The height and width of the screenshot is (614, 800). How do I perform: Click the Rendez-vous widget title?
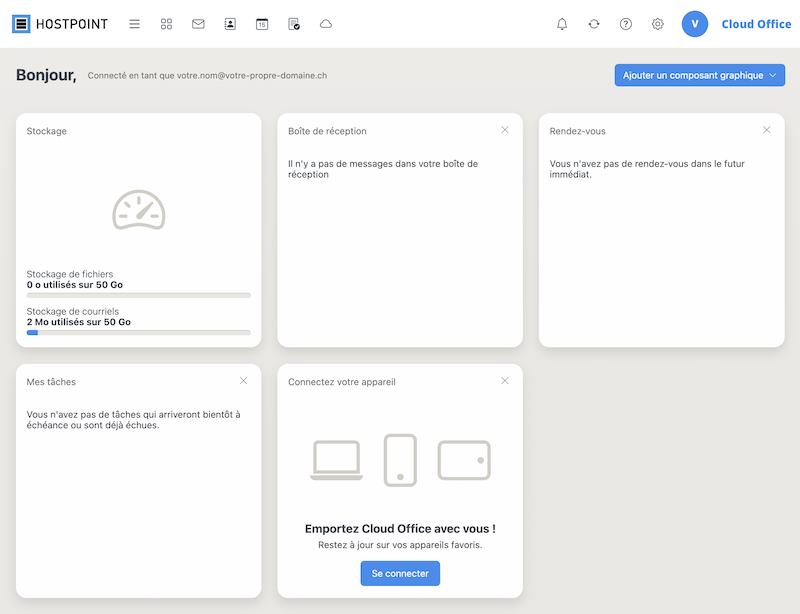tap(578, 131)
